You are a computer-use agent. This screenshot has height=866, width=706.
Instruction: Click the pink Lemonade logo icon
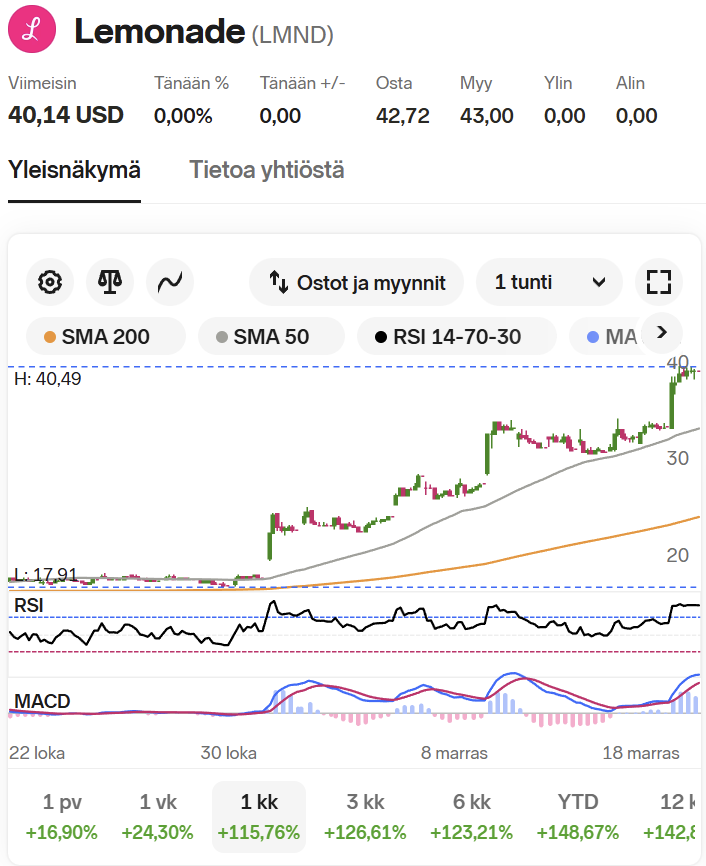pyautogui.click(x=32, y=31)
